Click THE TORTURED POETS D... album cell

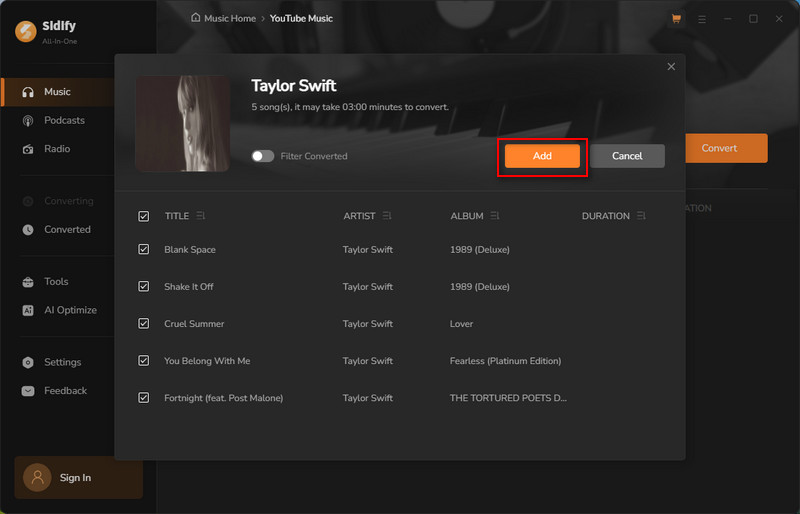click(508, 398)
